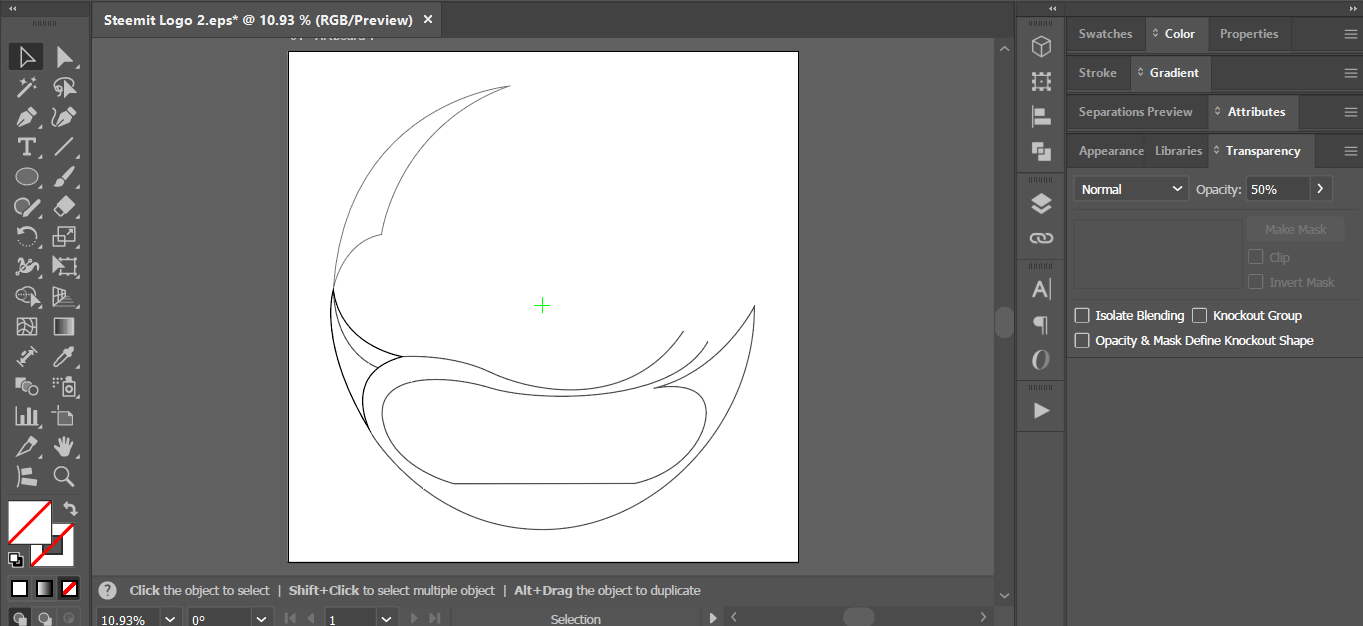The height and width of the screenshot is (626, 1363).
Task: Select the Line Segment tool
Action: click(x=65, y=147)
